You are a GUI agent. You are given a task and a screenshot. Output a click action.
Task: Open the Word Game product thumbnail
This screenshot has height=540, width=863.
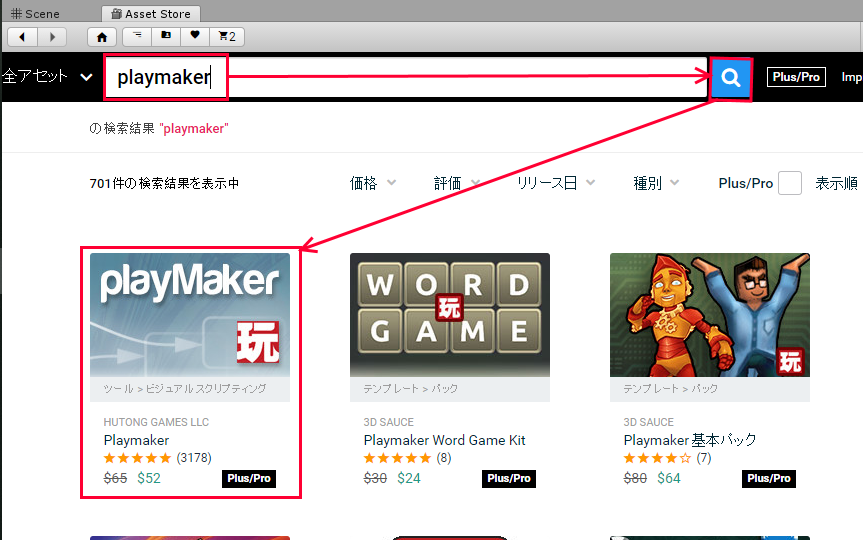click(x=450, y=315)
